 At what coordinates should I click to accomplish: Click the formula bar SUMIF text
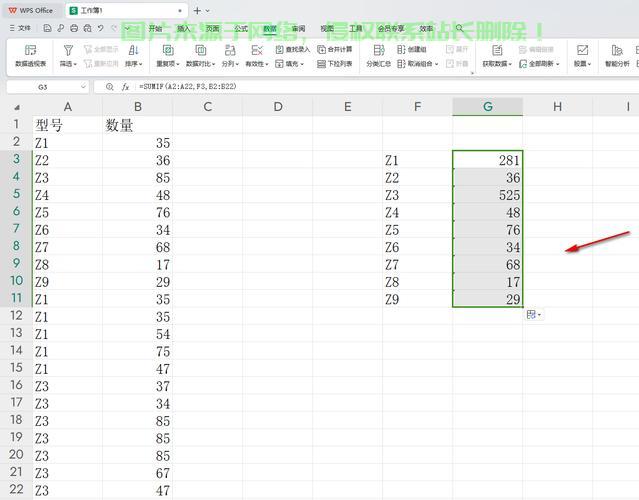187,86
